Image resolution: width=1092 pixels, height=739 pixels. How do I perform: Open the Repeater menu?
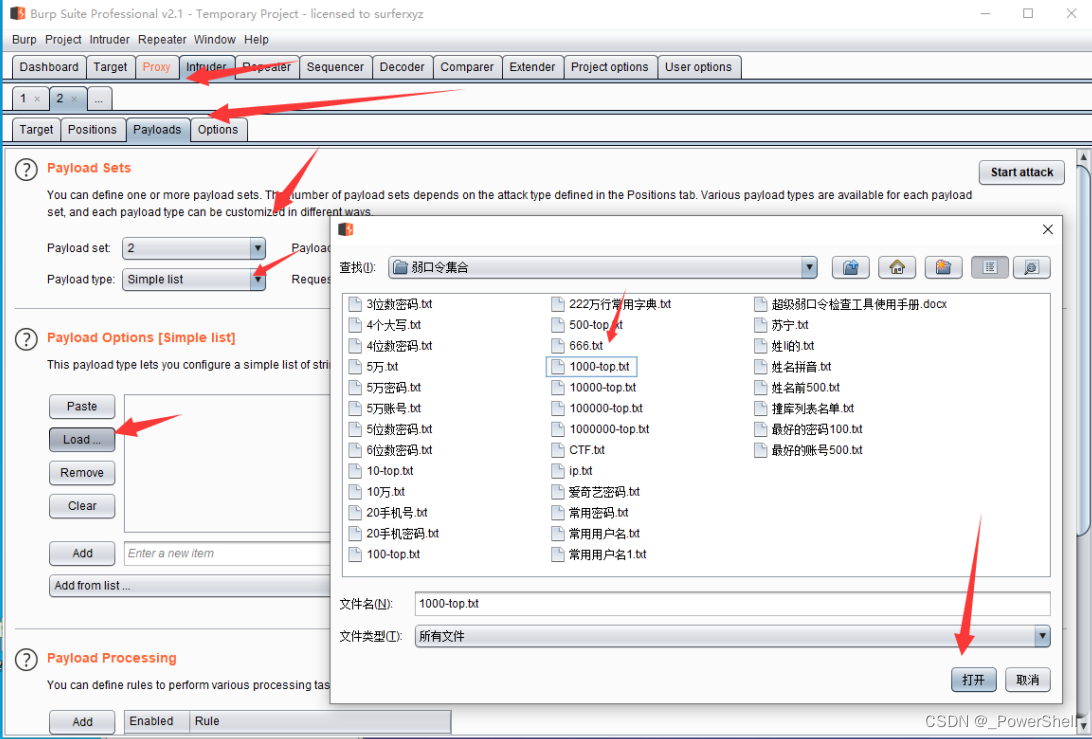pyautogui.click(x=162, y=40)
